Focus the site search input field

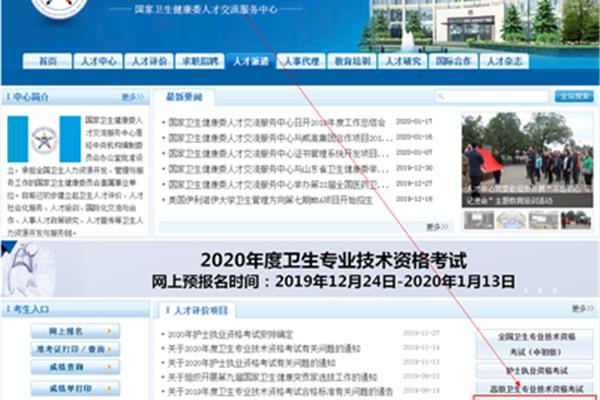[492, 96]
